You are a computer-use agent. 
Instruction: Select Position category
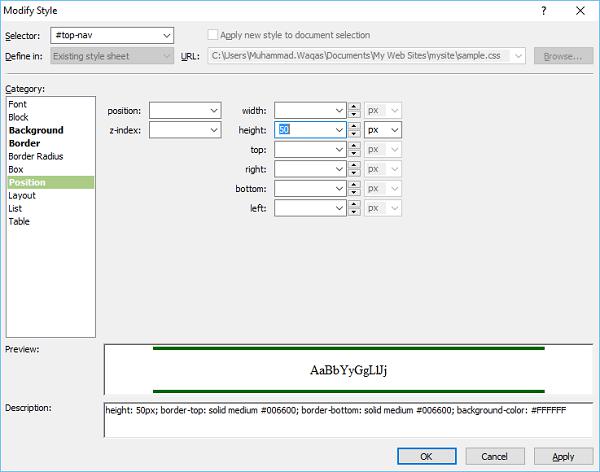[x=51, y=182]
